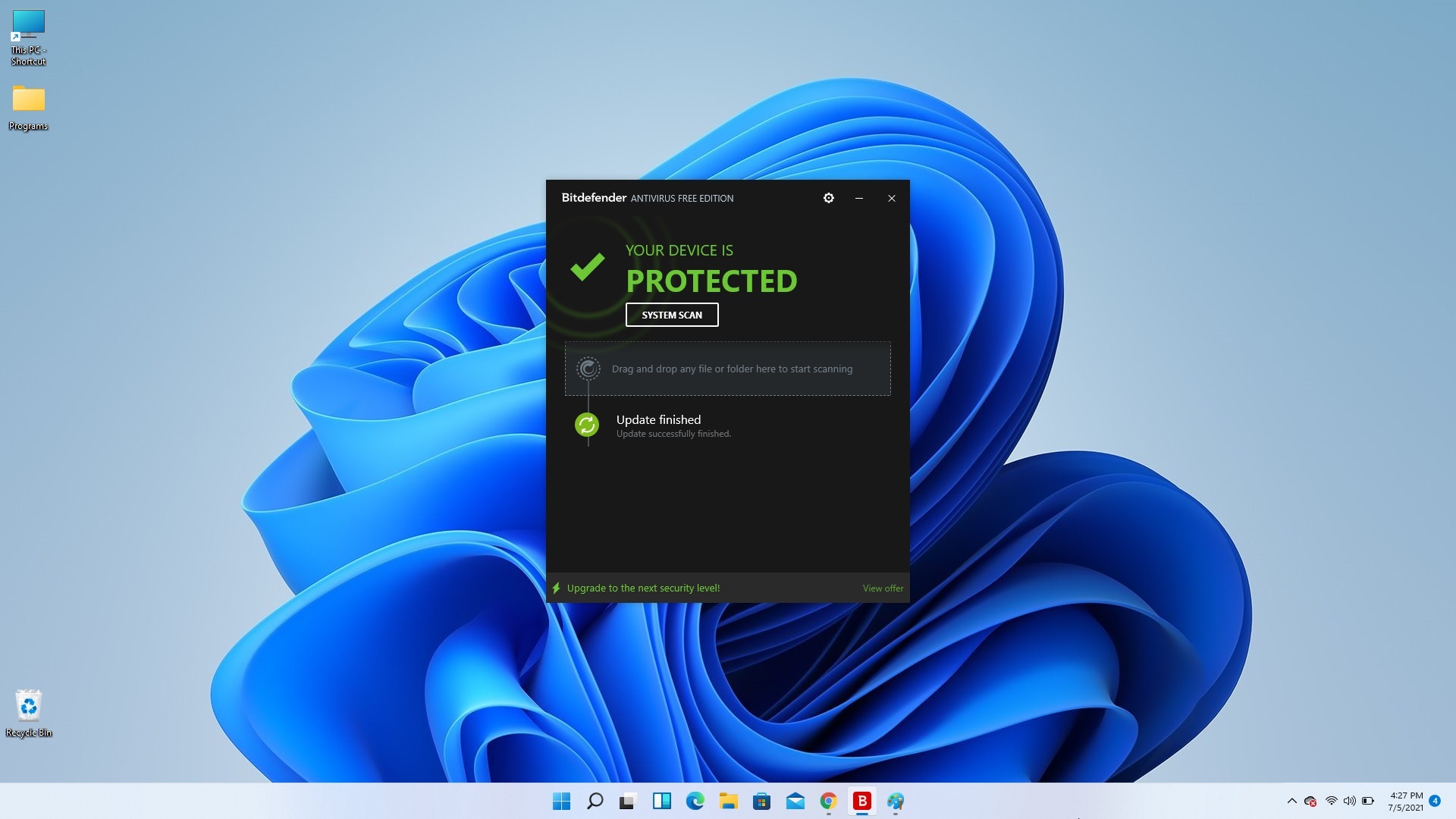
Task: Click Bitdefender icon on taskbar
Action: [x=861, y=801]
